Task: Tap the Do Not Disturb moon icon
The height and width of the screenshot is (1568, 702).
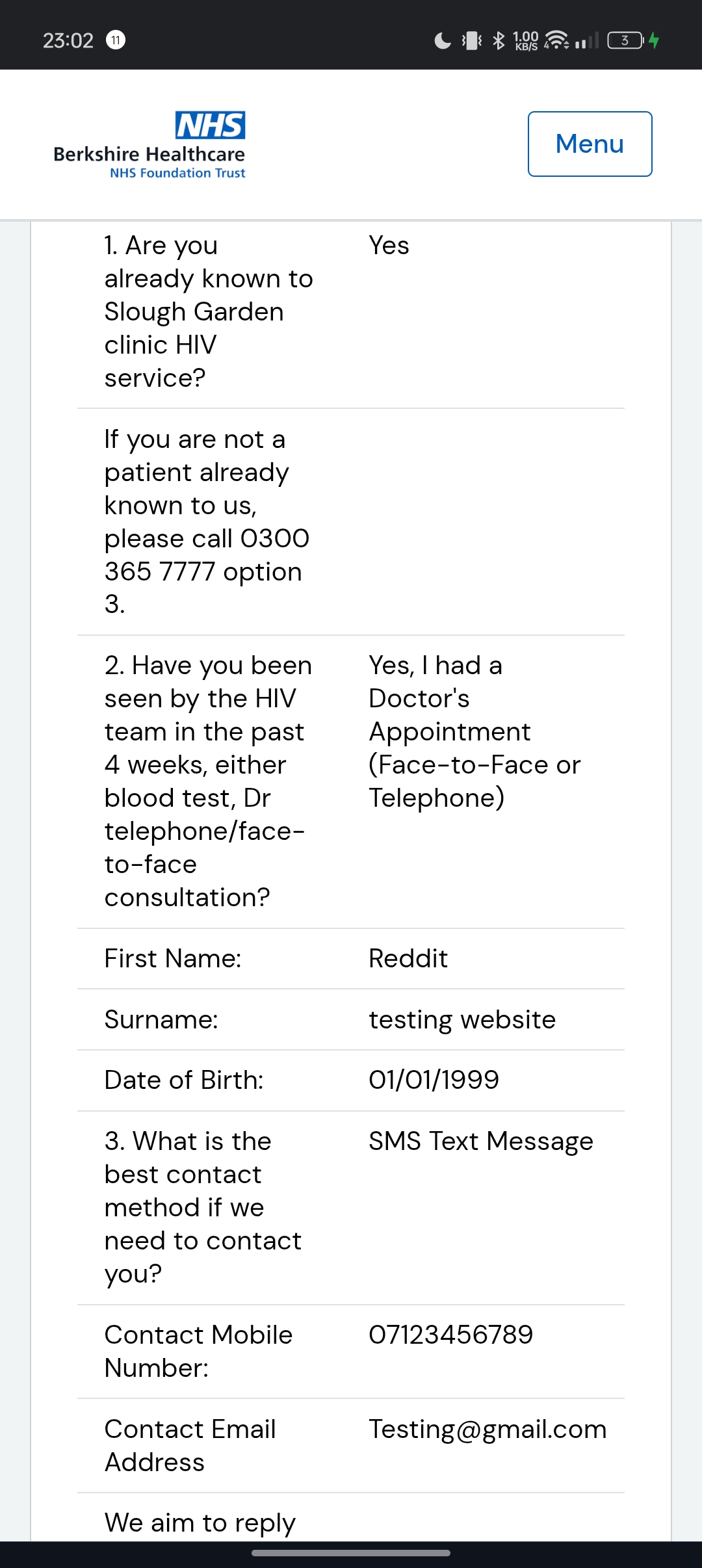Action: [442, 40]
